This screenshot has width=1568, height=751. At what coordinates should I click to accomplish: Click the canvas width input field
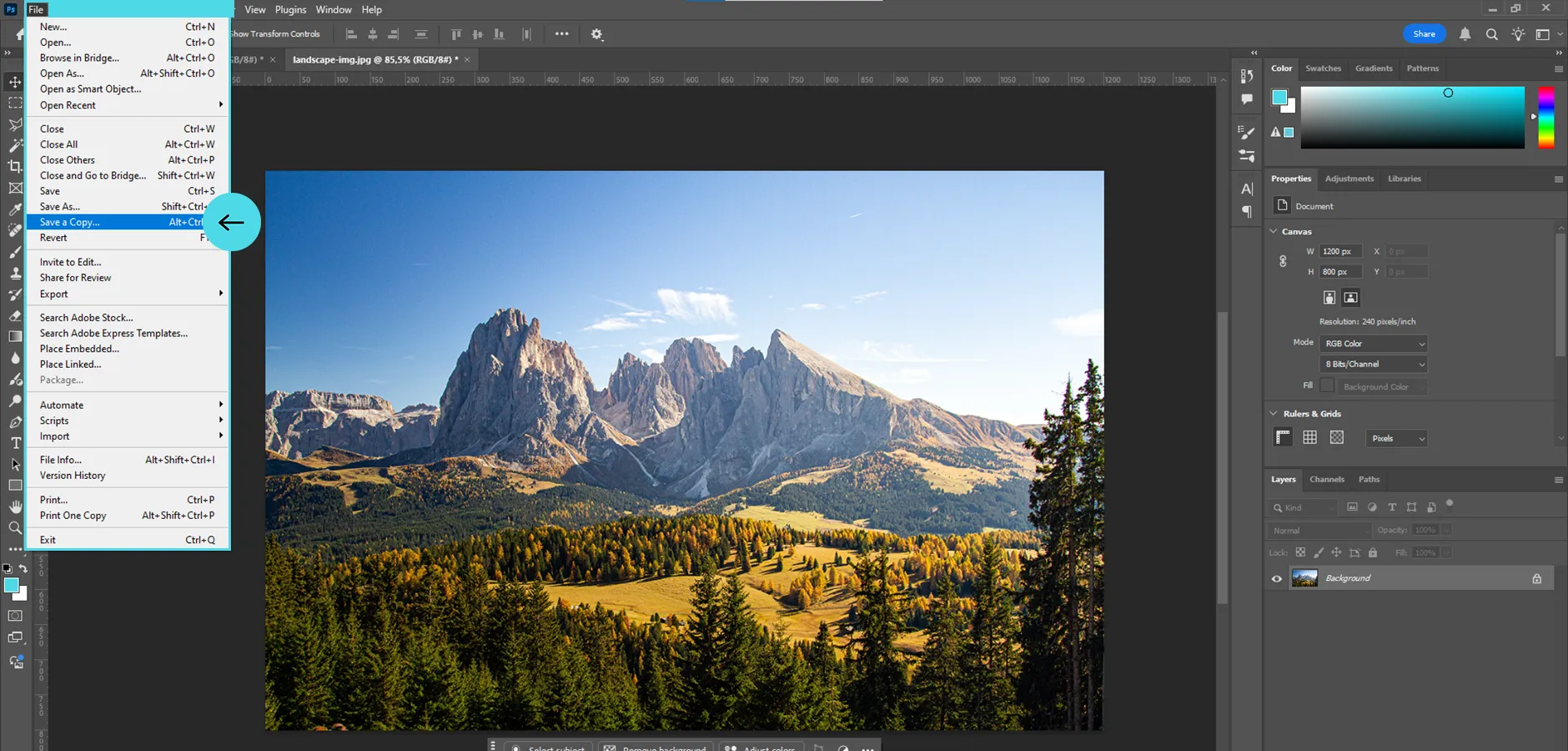[x=1340, y=251]
